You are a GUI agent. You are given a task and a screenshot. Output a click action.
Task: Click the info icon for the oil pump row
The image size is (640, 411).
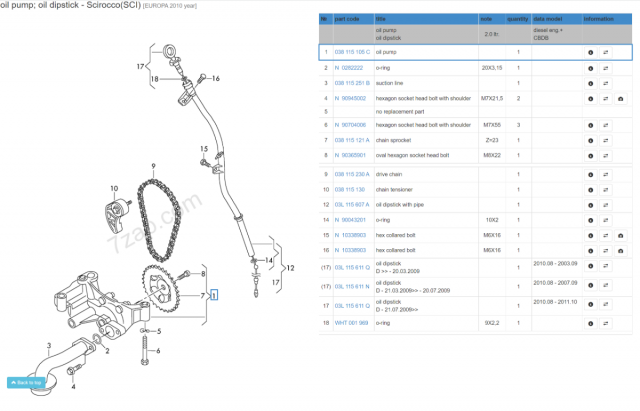pyautogui.click(x=590, y=52)
